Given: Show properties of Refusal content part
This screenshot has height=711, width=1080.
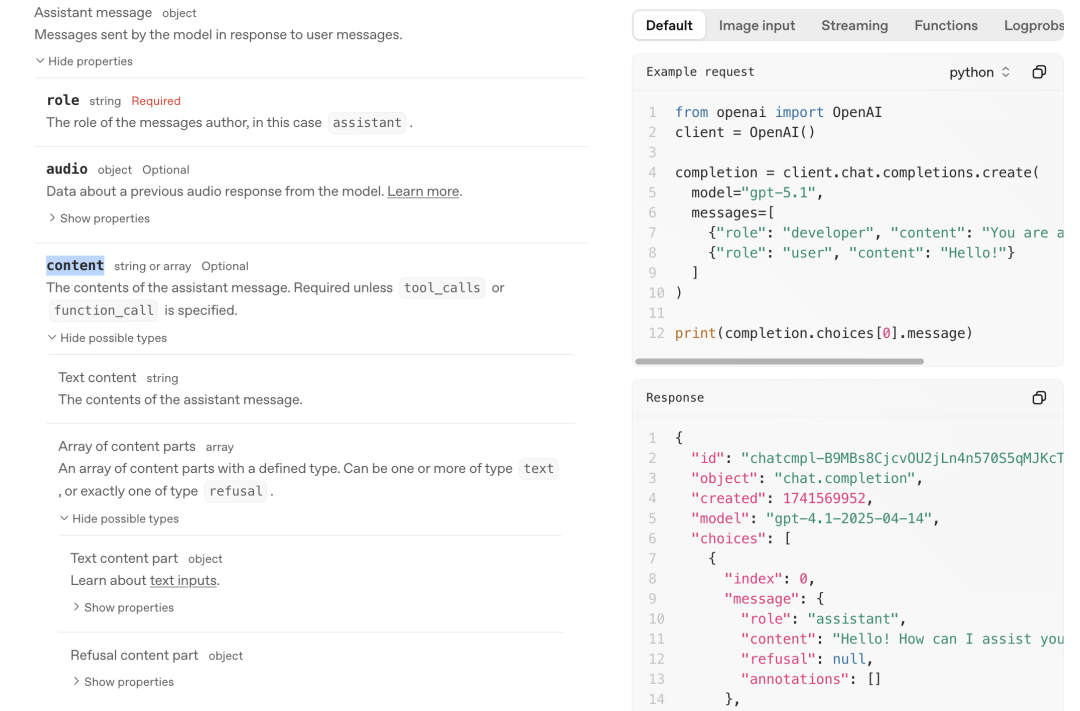Looking at the screenshot, I should coord(123,682).
